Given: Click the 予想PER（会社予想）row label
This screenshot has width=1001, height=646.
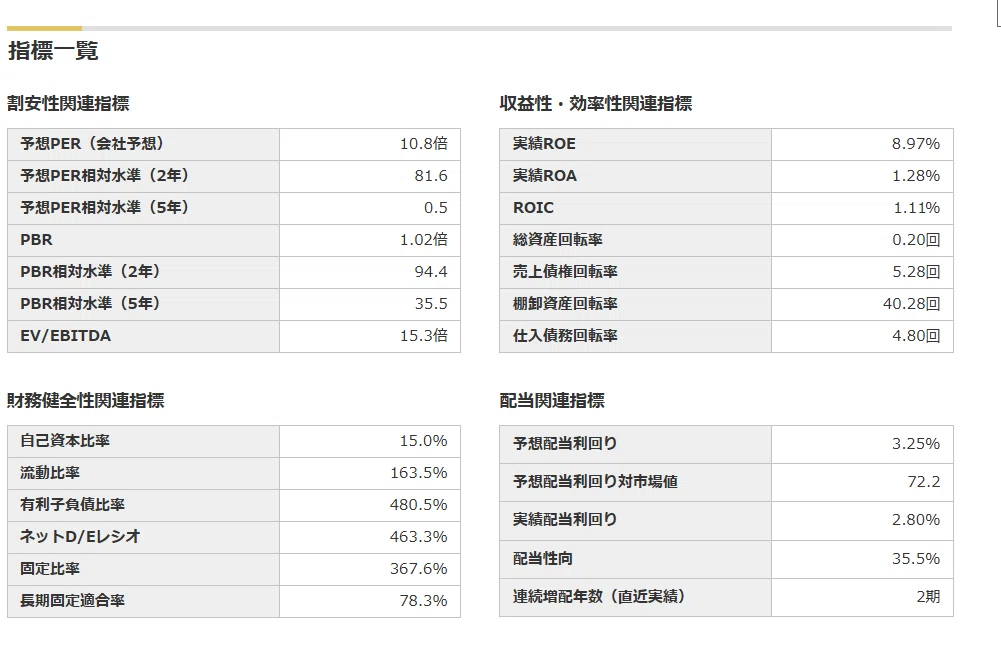Looking at the screenshot, I should click(93, 144).
